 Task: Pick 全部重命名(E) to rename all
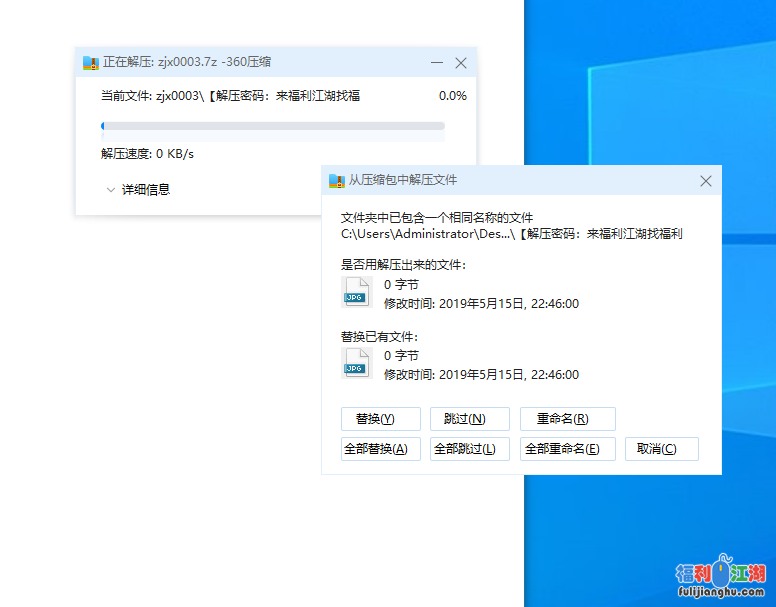click(567, 449)
